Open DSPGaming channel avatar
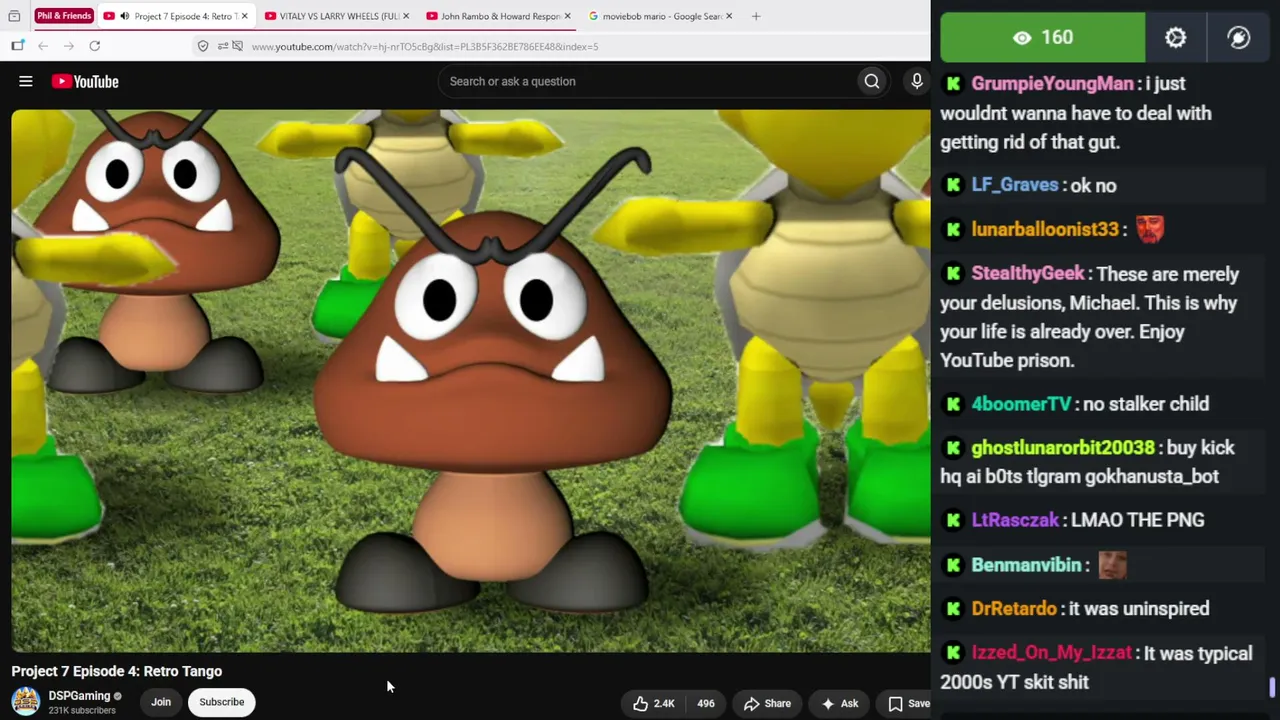 26,701
